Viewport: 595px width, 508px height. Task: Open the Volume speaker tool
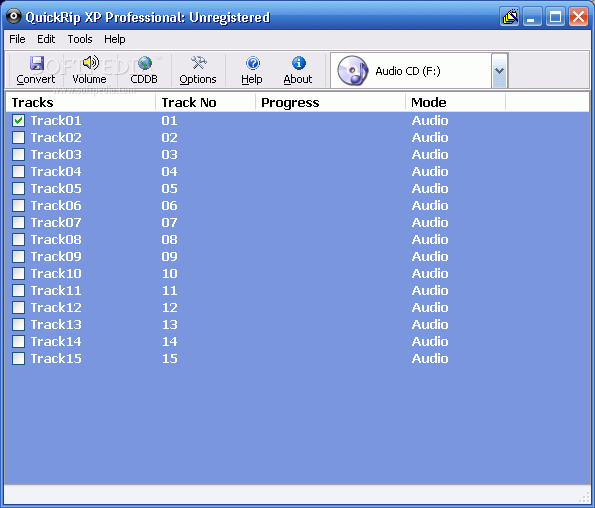click(90, 63)
